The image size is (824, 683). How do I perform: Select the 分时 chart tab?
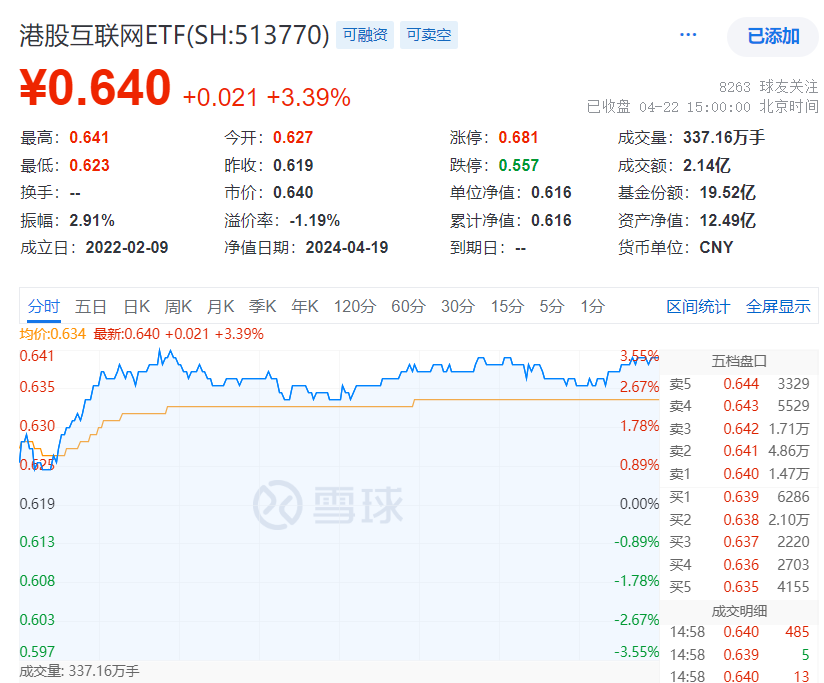coord(44,306)
